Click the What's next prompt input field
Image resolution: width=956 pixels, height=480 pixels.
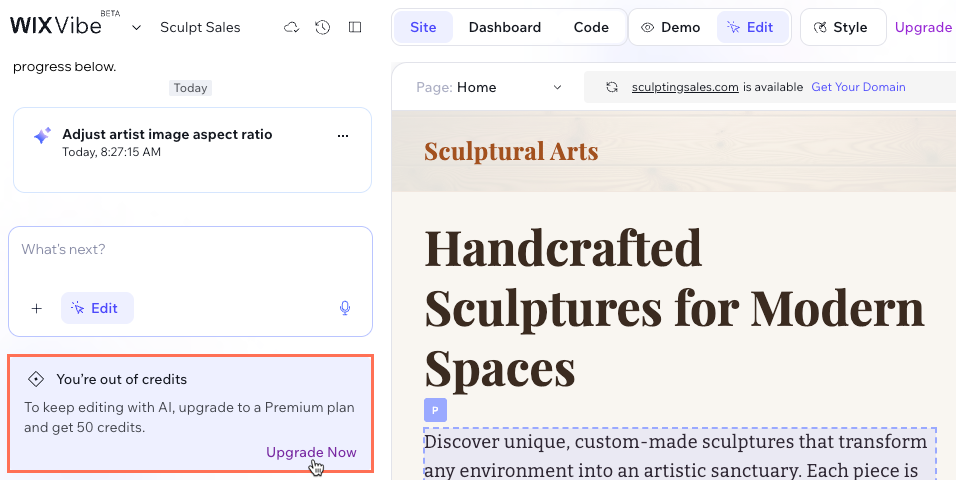(x=190, y=250)
